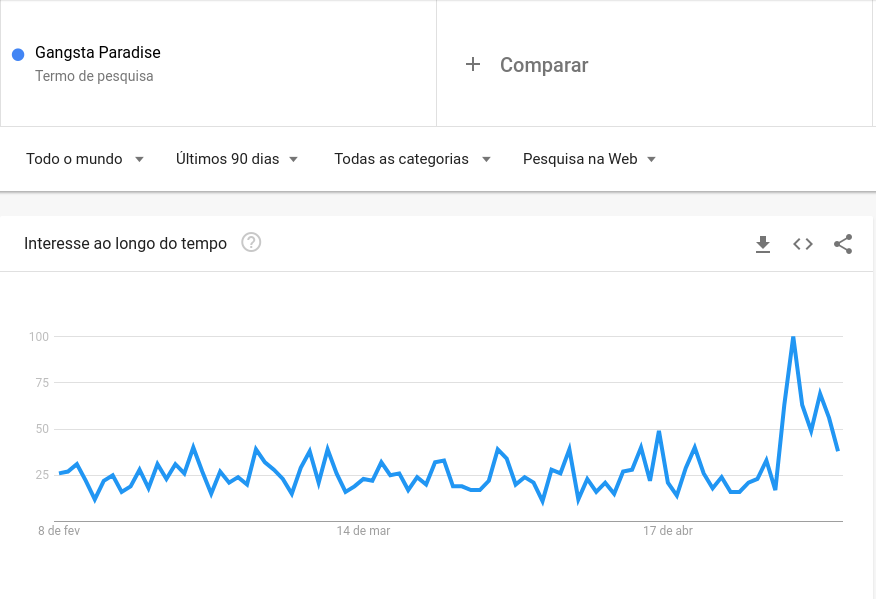Click the arrow beside Todo o mundo

[139, 160]
